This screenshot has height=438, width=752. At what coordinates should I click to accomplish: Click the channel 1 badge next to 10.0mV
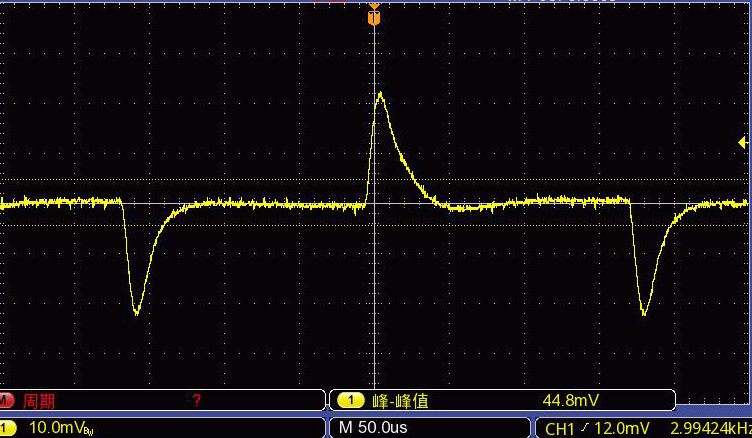pyautogui.click(x=7, y=427)
